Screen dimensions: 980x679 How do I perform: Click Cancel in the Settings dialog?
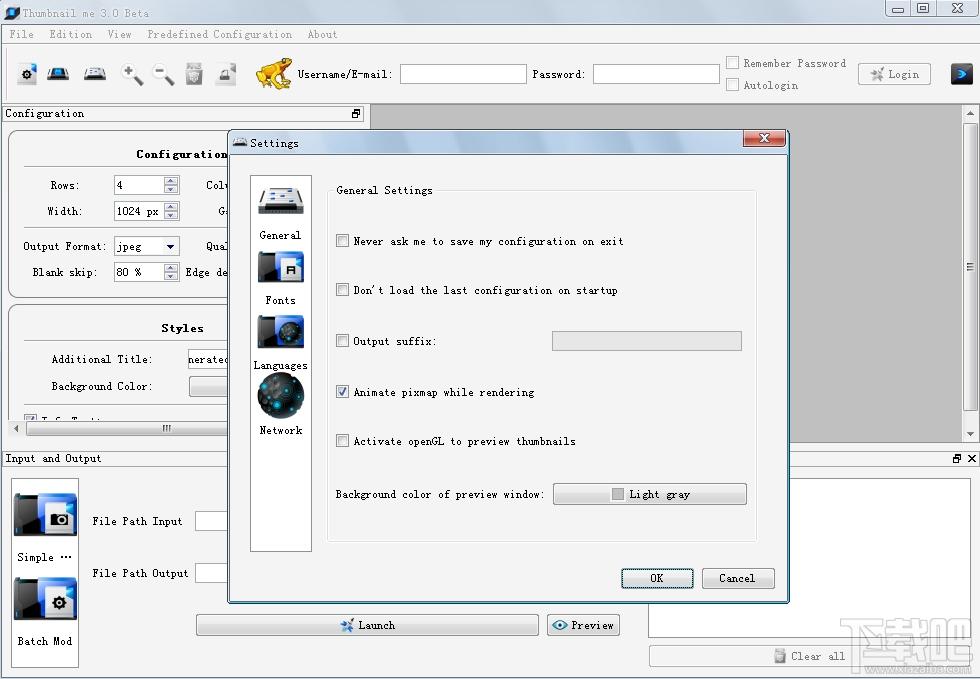[738, 578]
